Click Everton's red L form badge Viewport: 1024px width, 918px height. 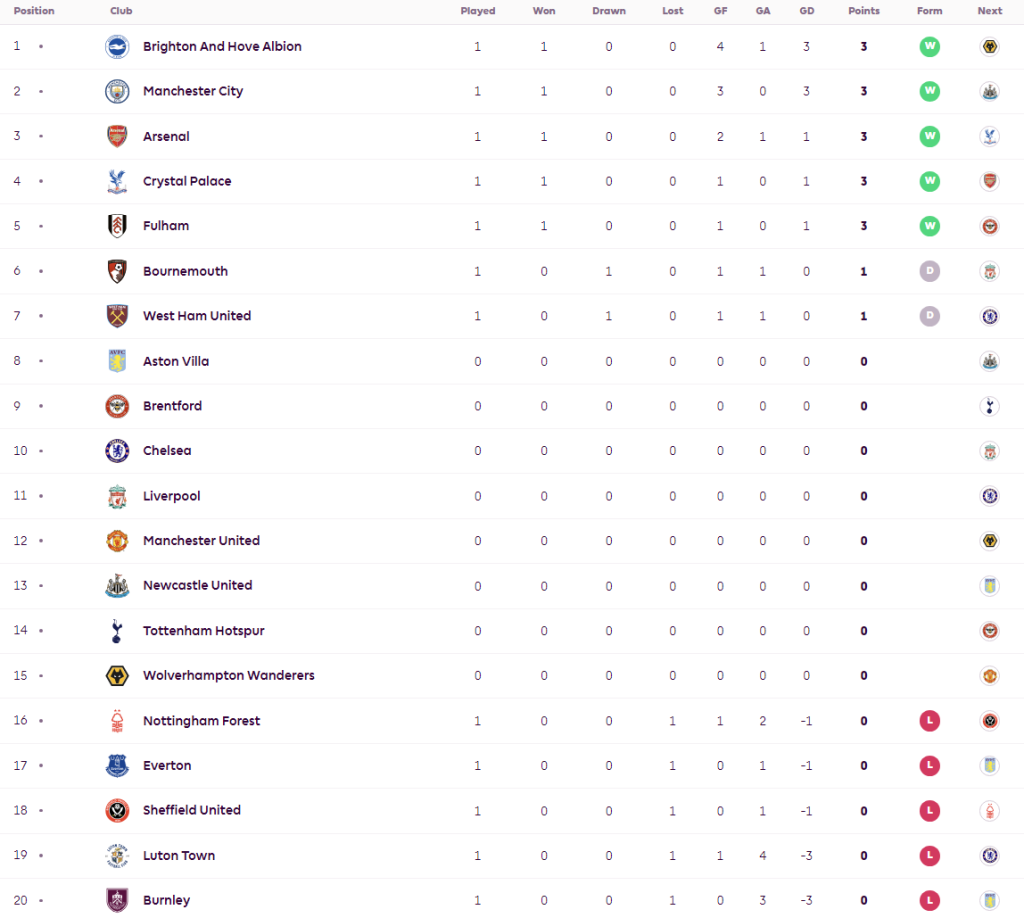(x=930, y=766)
